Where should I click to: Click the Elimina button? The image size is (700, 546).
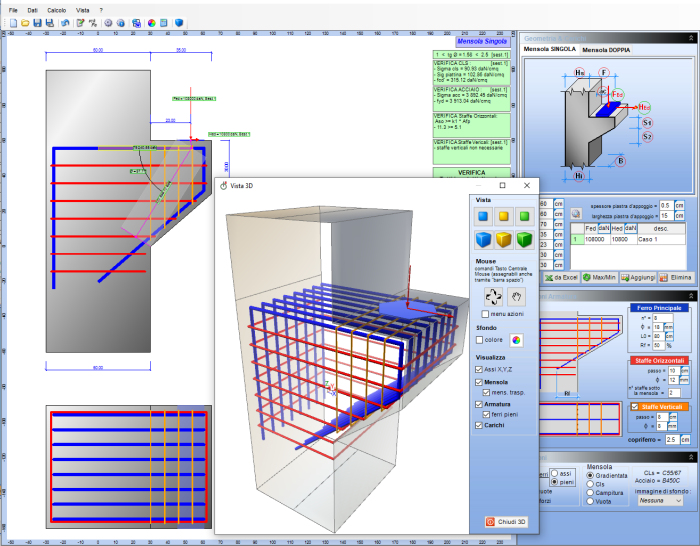(676, 277)
